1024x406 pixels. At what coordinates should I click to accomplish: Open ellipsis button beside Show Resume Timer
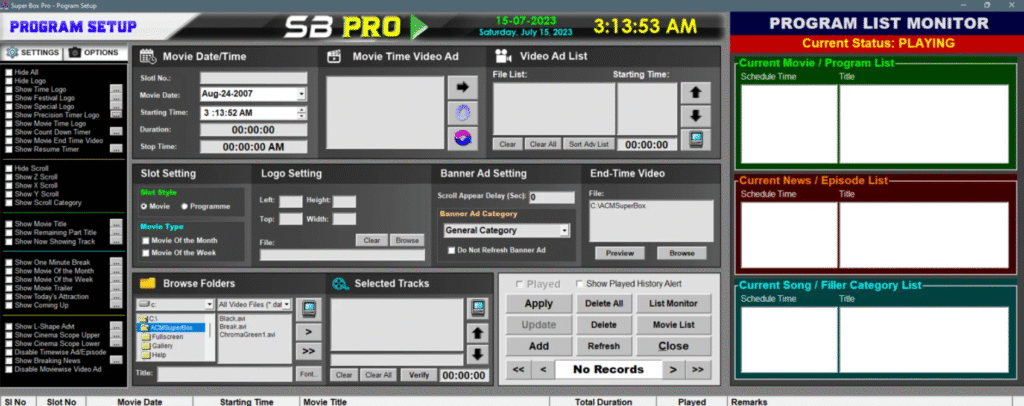pyautogui.click(x=116, y=149)
